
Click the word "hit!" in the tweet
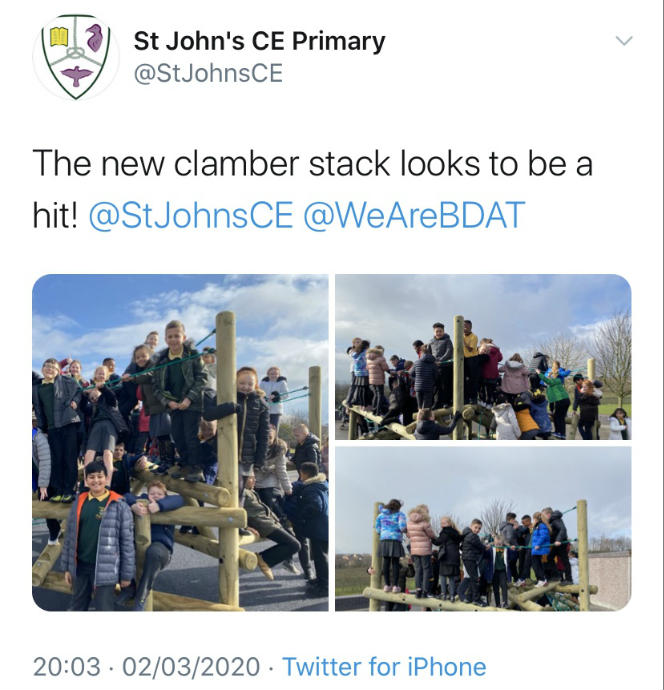[x=55, y=216]
